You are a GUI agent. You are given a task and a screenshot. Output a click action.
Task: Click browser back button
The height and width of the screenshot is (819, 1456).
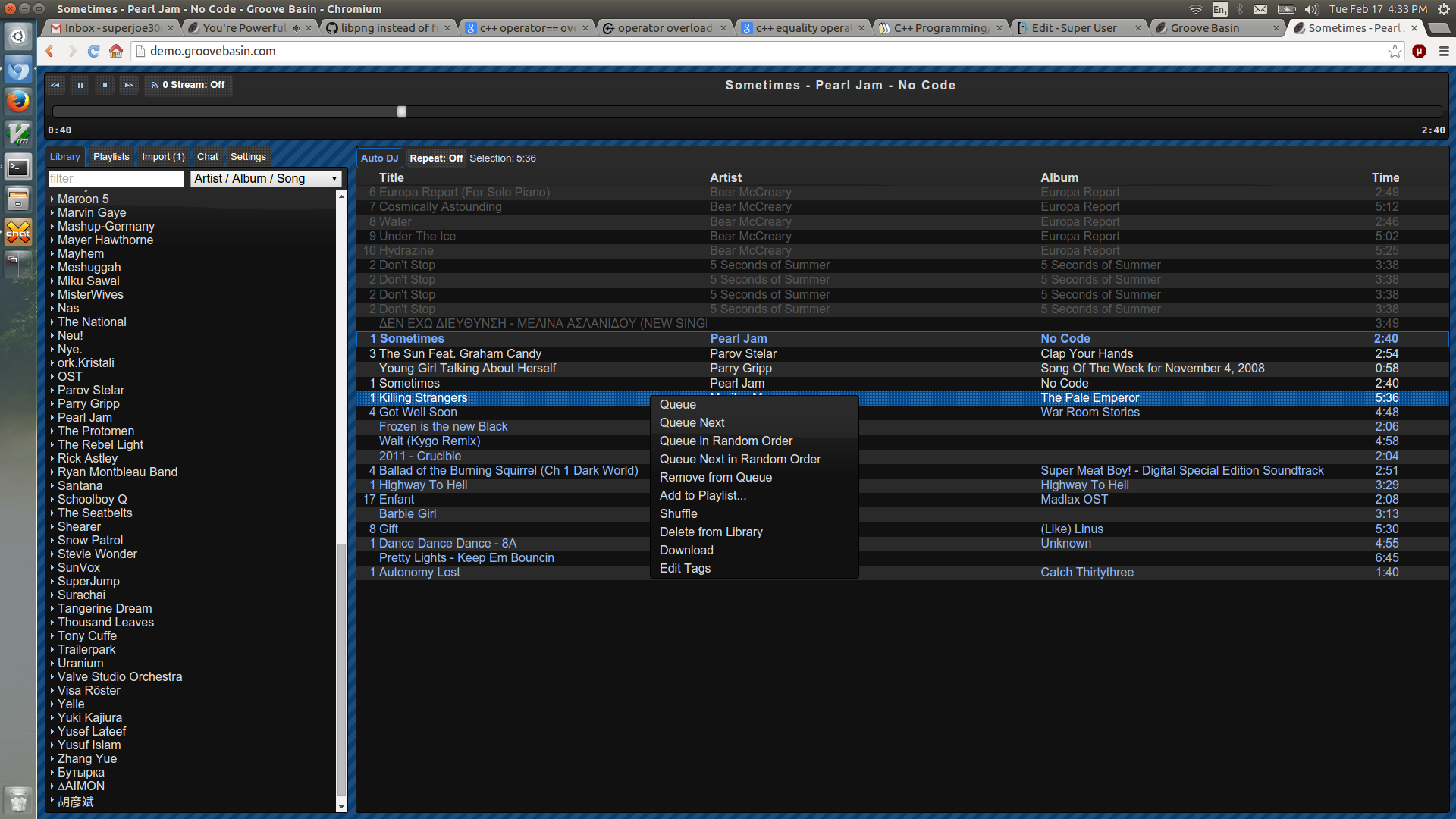(50, 51)
